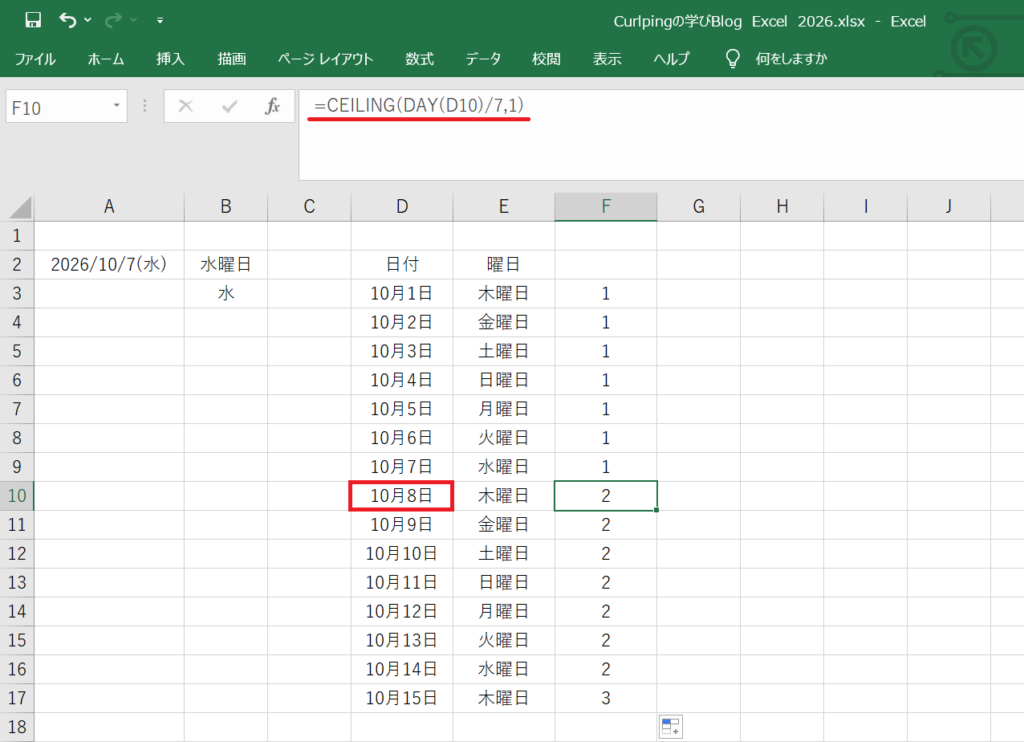Screen dimensions: 1024x742
Task: Click the Enter checkmark formula button
Action: pos(229,106)
